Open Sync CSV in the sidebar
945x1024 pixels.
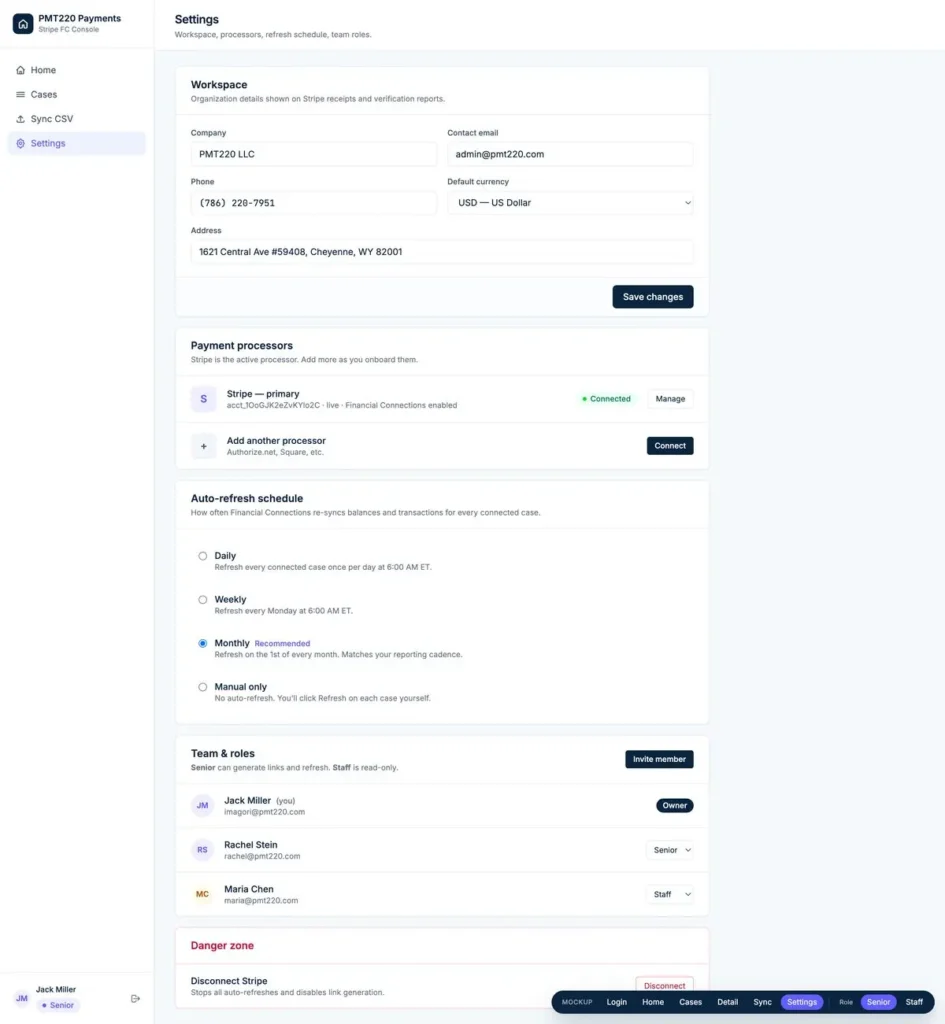point(76,119)
